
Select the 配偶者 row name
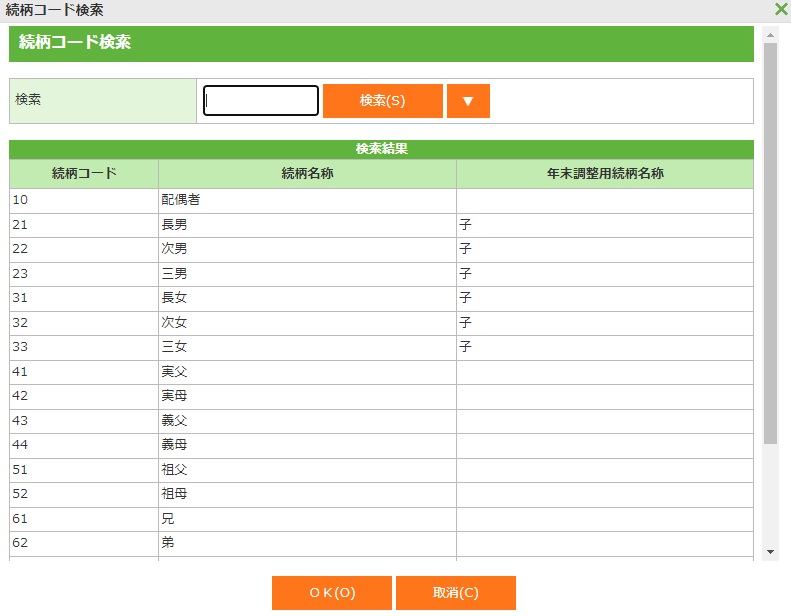[307, 200]
